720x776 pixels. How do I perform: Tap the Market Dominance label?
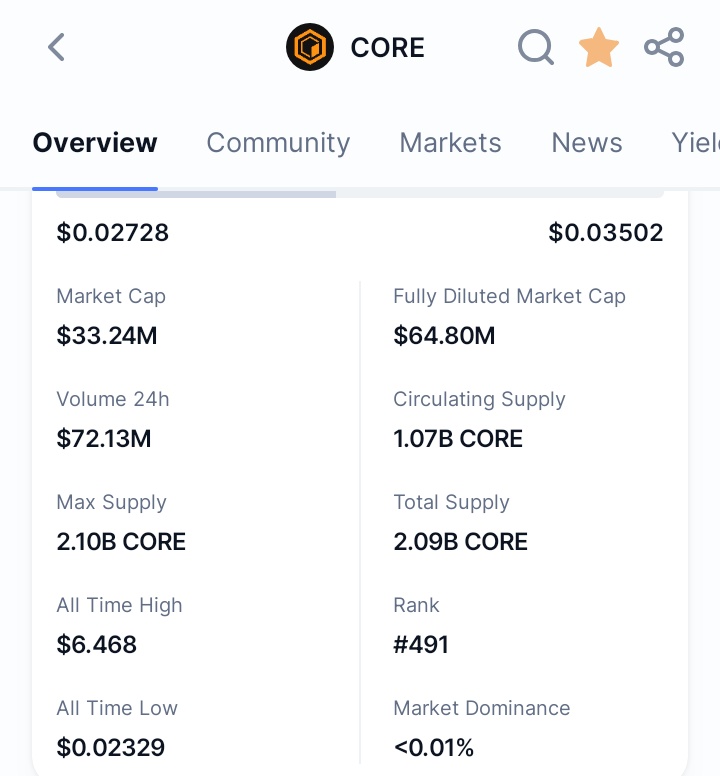click(x=482, y=708)
